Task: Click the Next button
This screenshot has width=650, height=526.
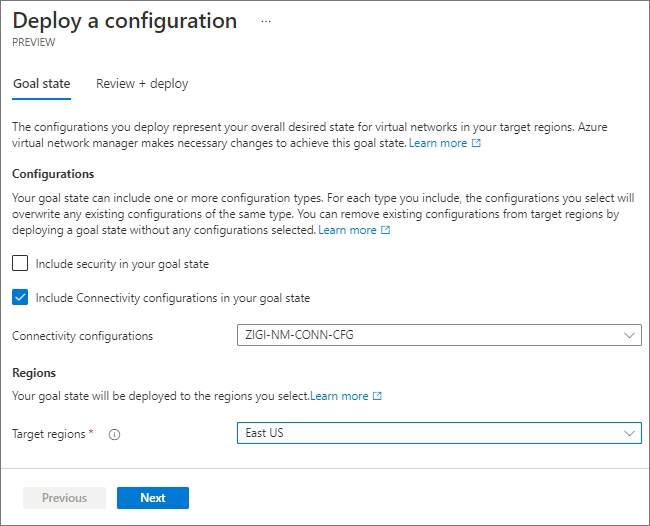Action: [x=153, y=498]
